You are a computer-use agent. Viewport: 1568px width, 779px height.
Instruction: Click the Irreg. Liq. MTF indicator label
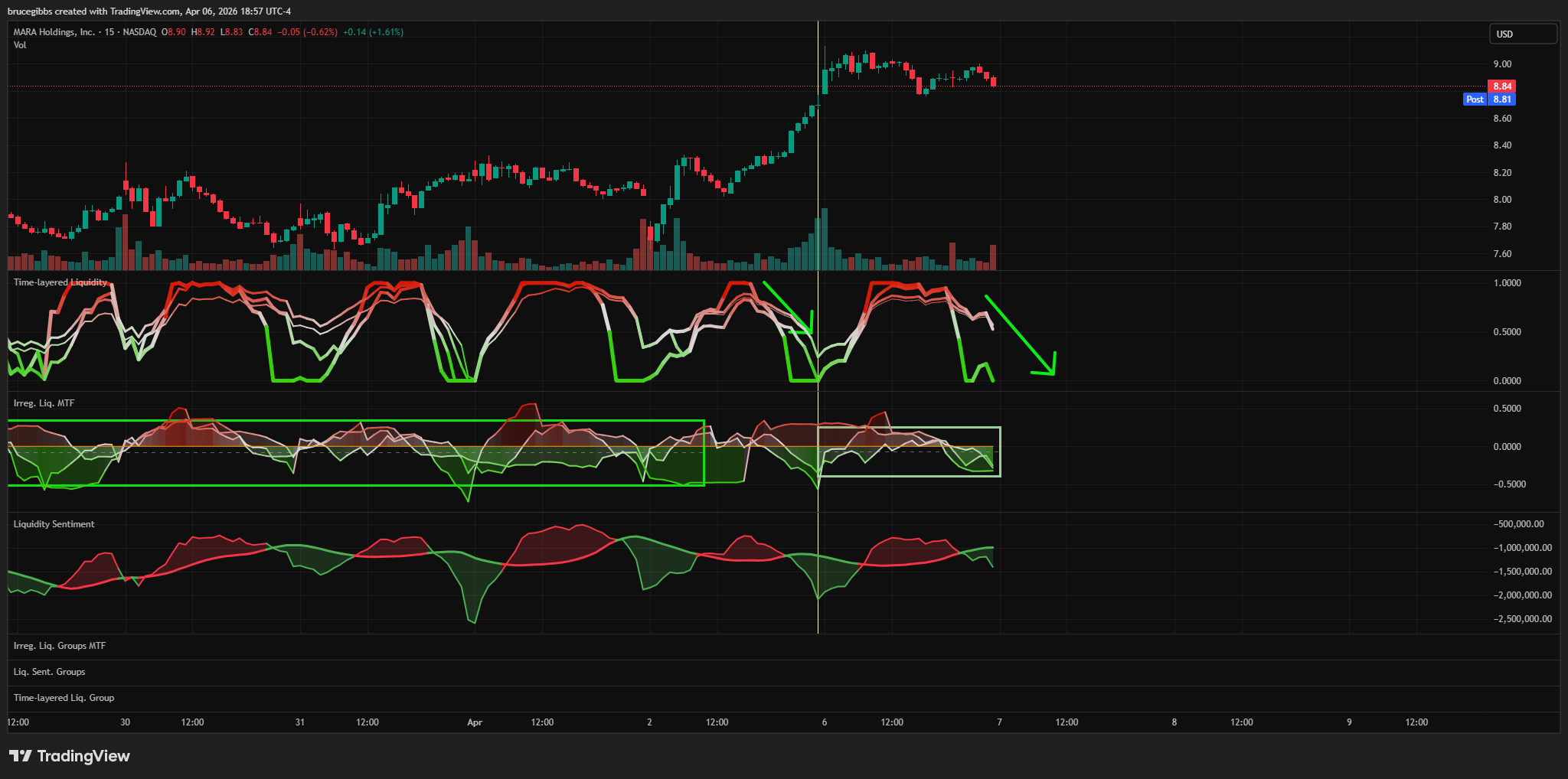point(44,403)
